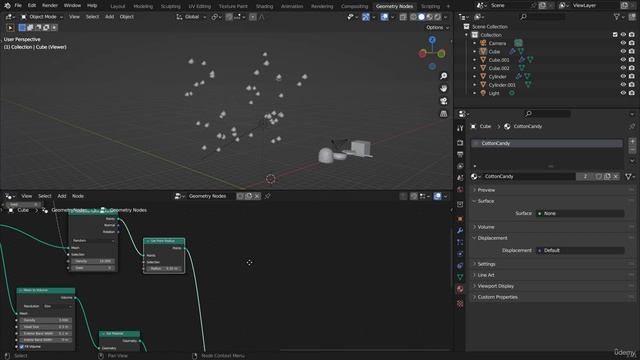
Task: Expand the Custom Properties panel
Action: pos(498,297)
